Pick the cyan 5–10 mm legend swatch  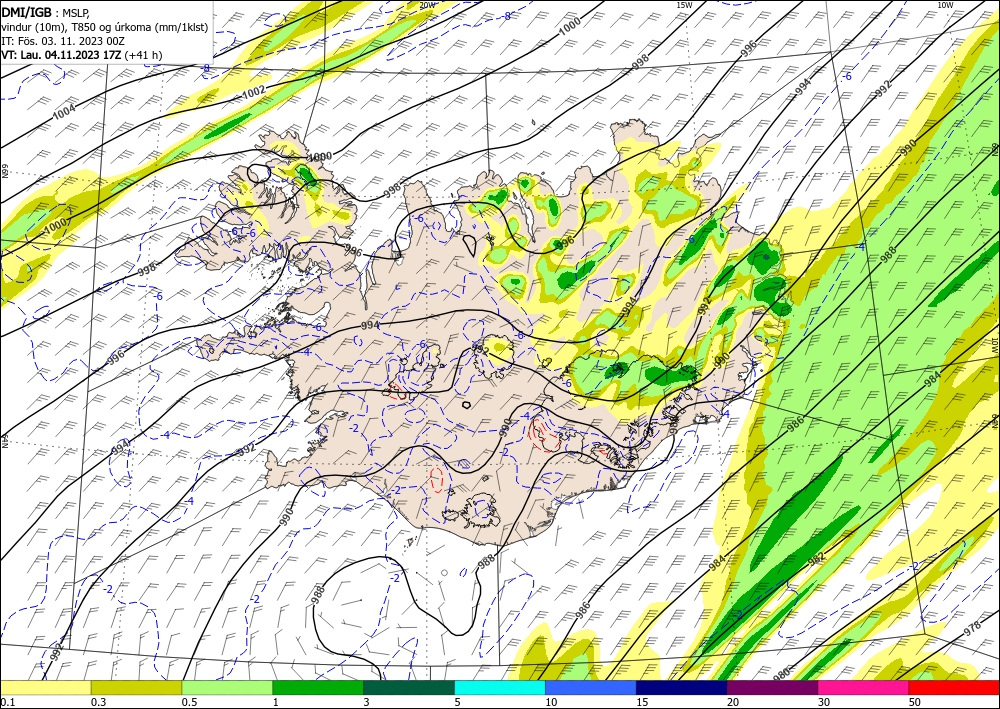coord(500,688)
